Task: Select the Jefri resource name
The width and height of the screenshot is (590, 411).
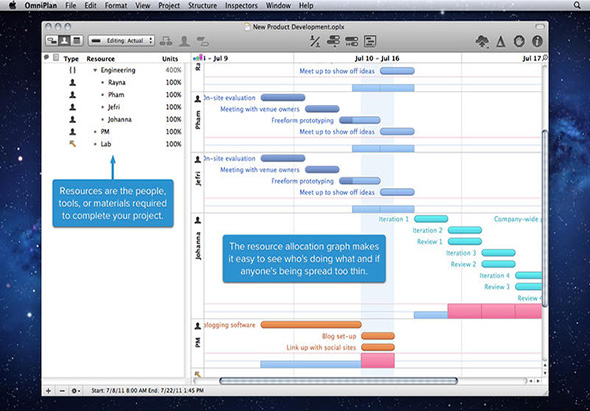Action: (114, 107)
